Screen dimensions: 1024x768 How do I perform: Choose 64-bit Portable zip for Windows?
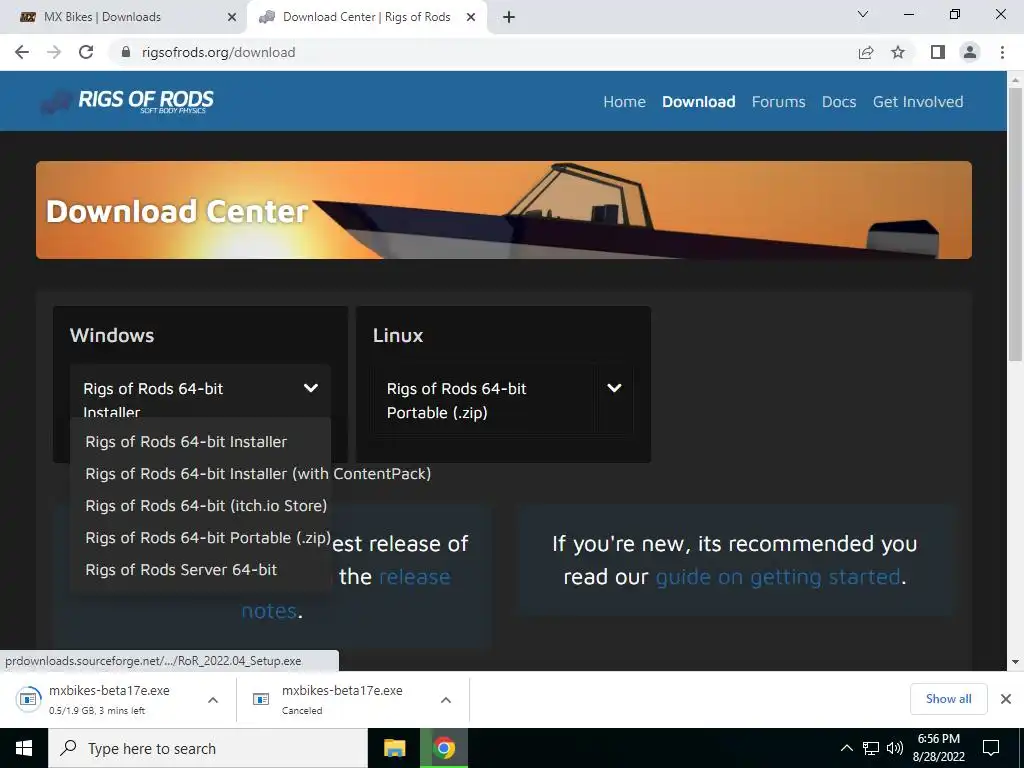click(x=208, y=537)
